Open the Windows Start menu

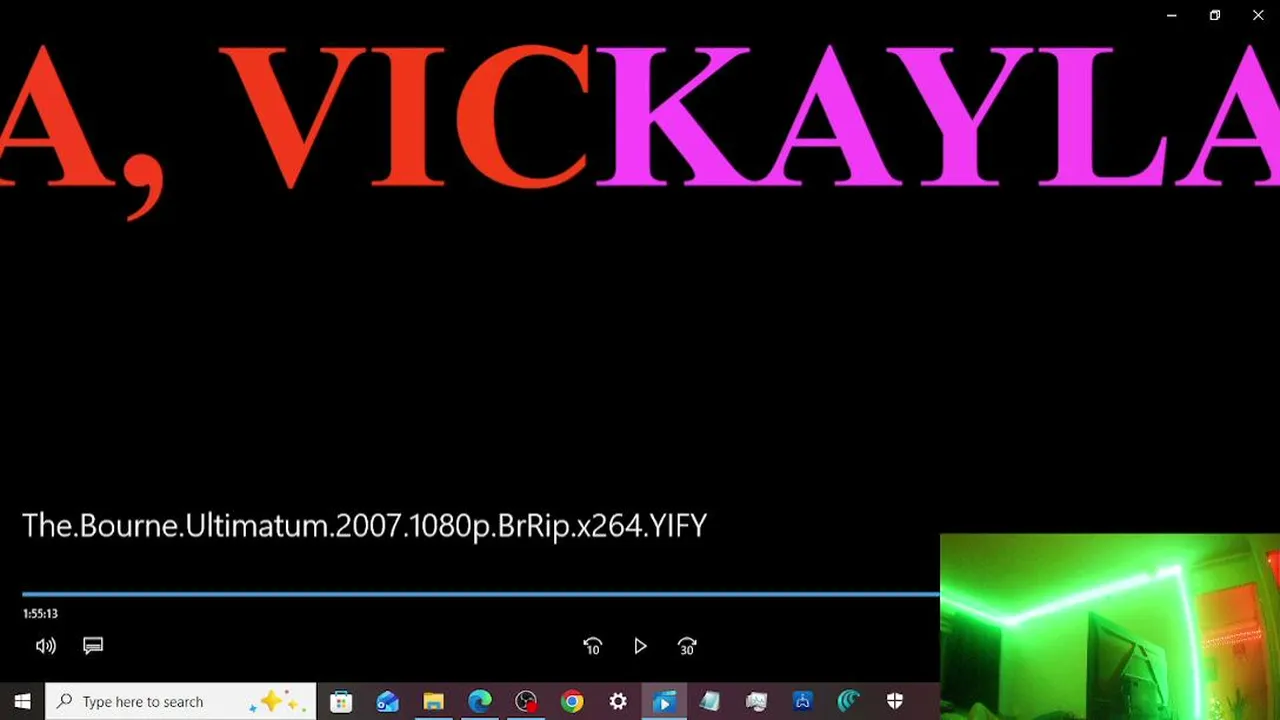pyautogui.click(x=22, y=702)
